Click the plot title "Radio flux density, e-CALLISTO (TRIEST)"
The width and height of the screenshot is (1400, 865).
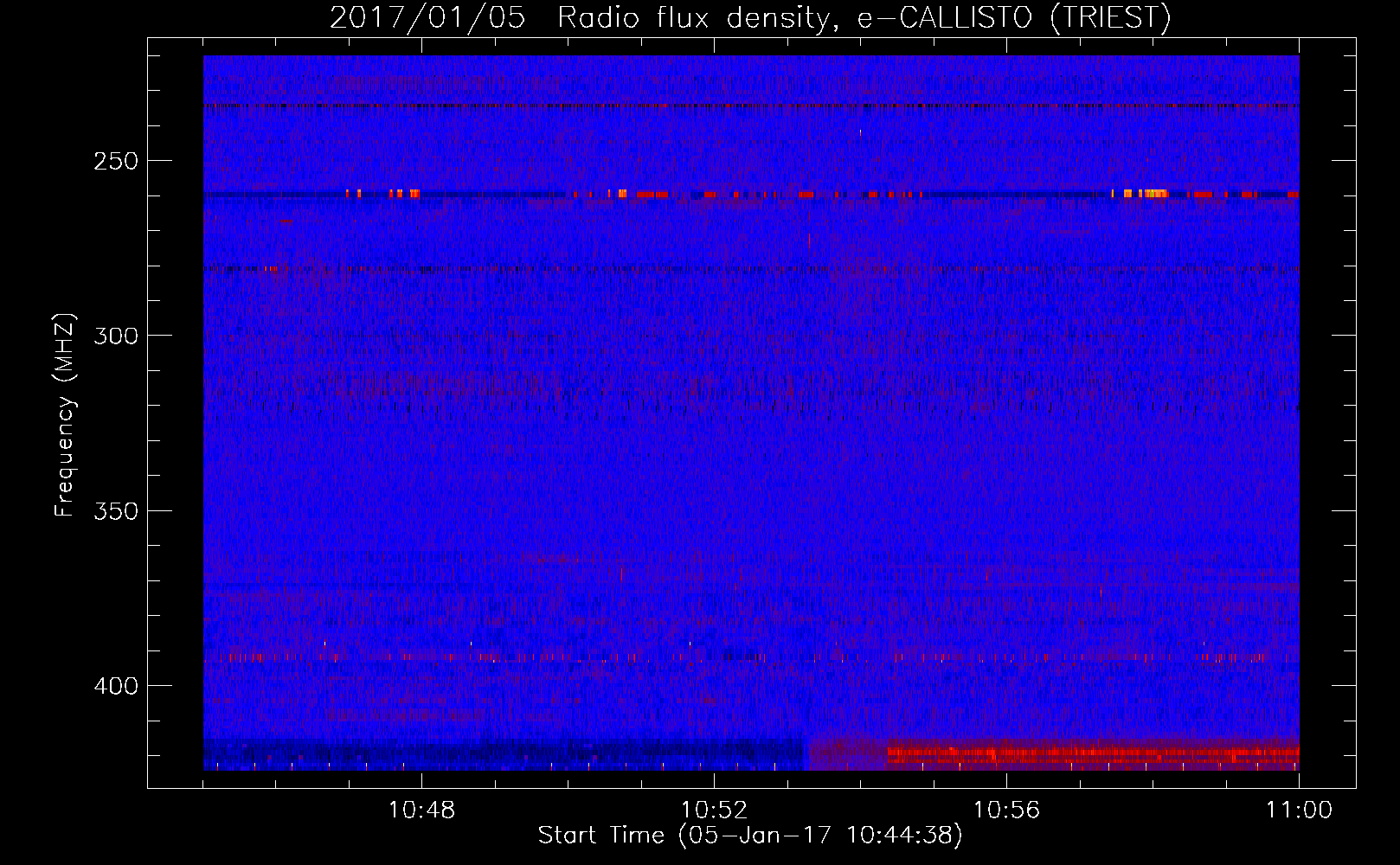tap(864, 17)
